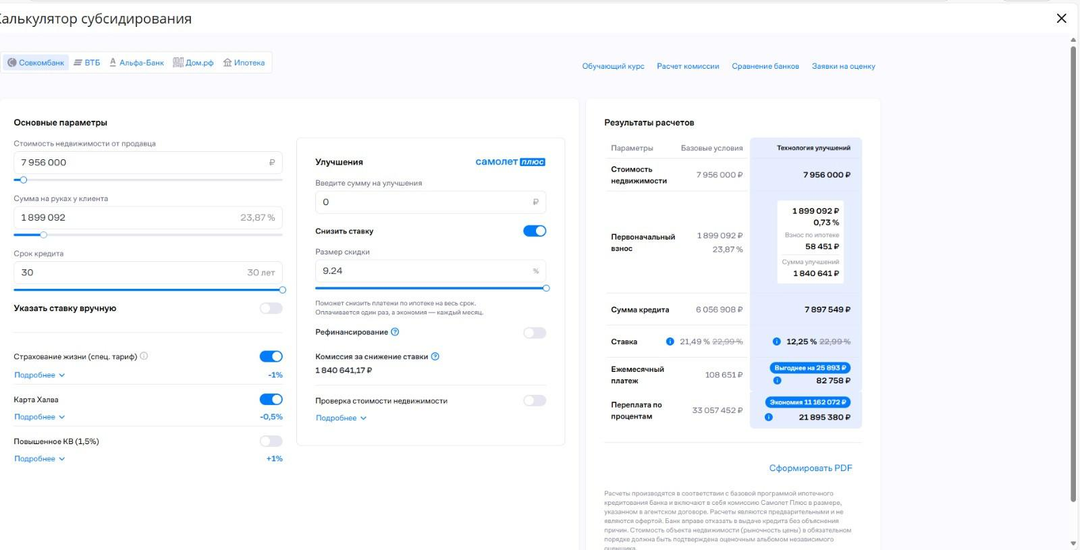1080x550 pixels.
Task: Select the Альфа-Банк tab
Action: tap(136, 63)
